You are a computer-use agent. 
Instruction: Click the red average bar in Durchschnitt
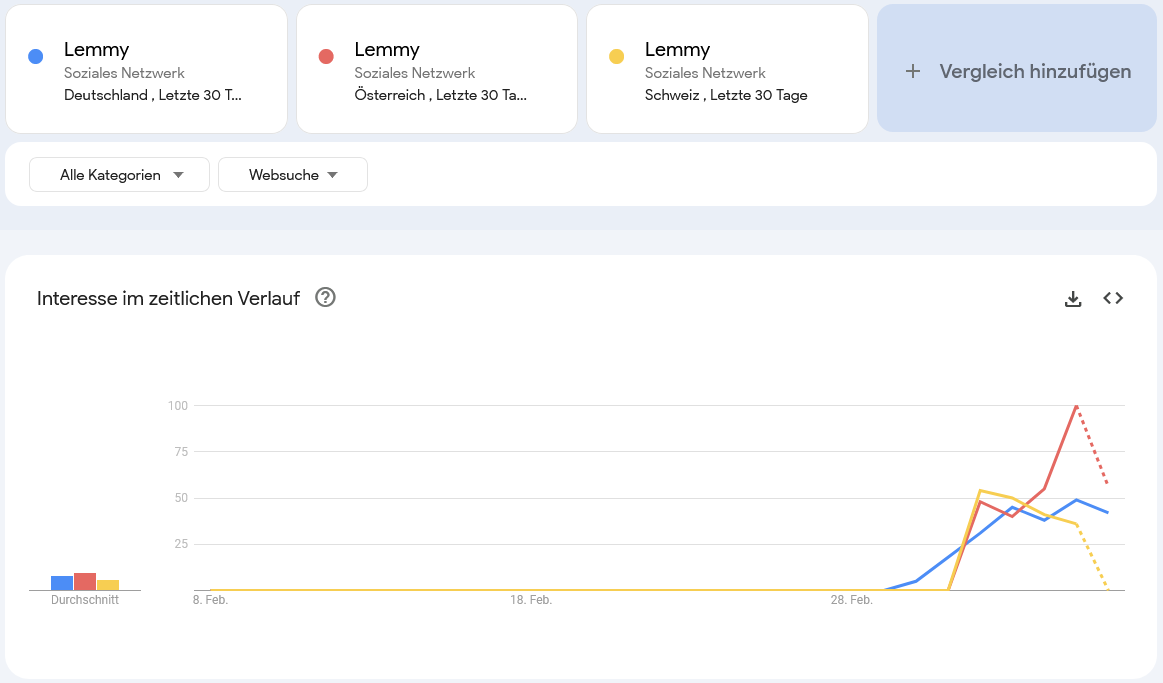coord(85,581)
